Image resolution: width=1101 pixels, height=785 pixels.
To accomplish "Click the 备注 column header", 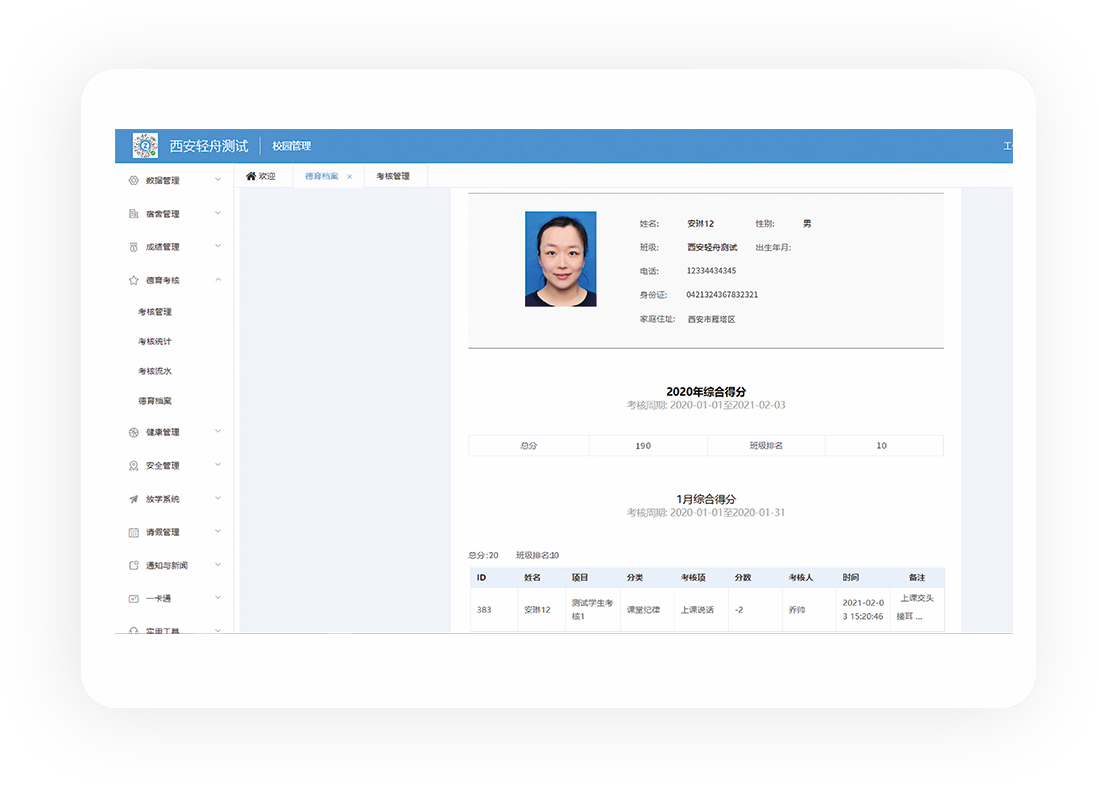I will click(x=917, y=578).
